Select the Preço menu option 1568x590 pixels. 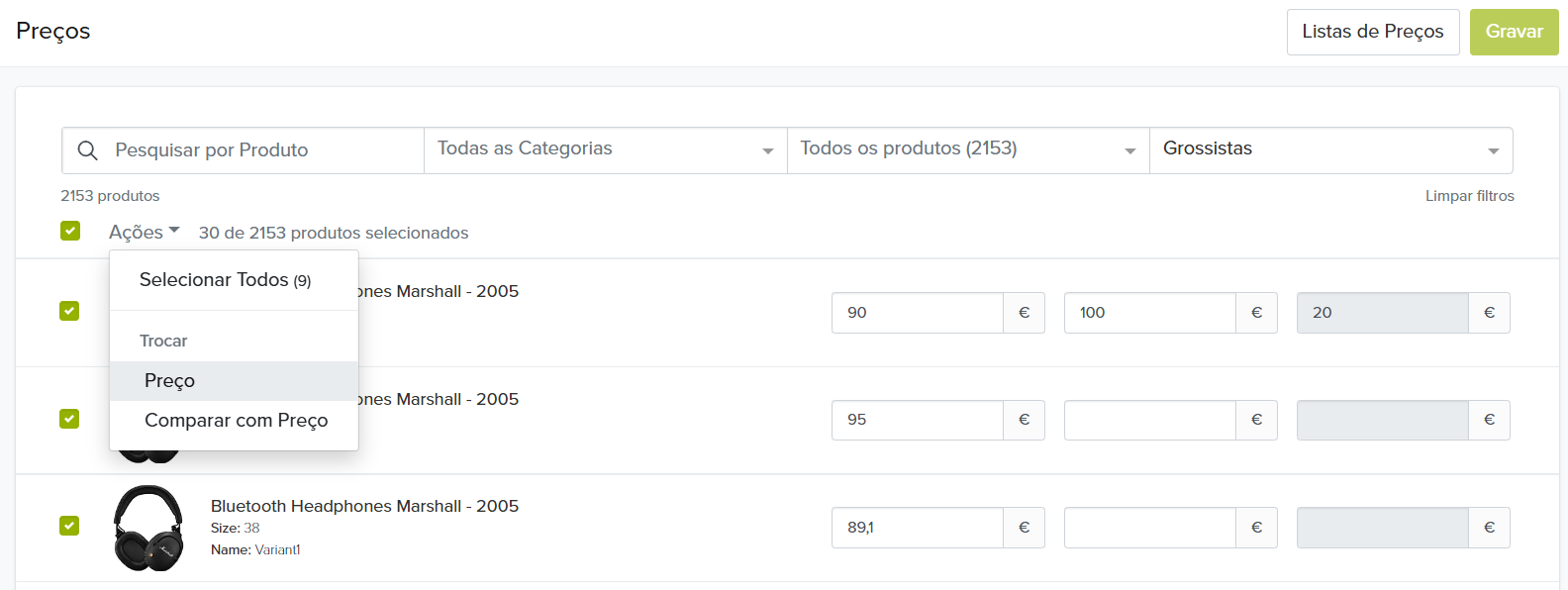coord(169,381)
